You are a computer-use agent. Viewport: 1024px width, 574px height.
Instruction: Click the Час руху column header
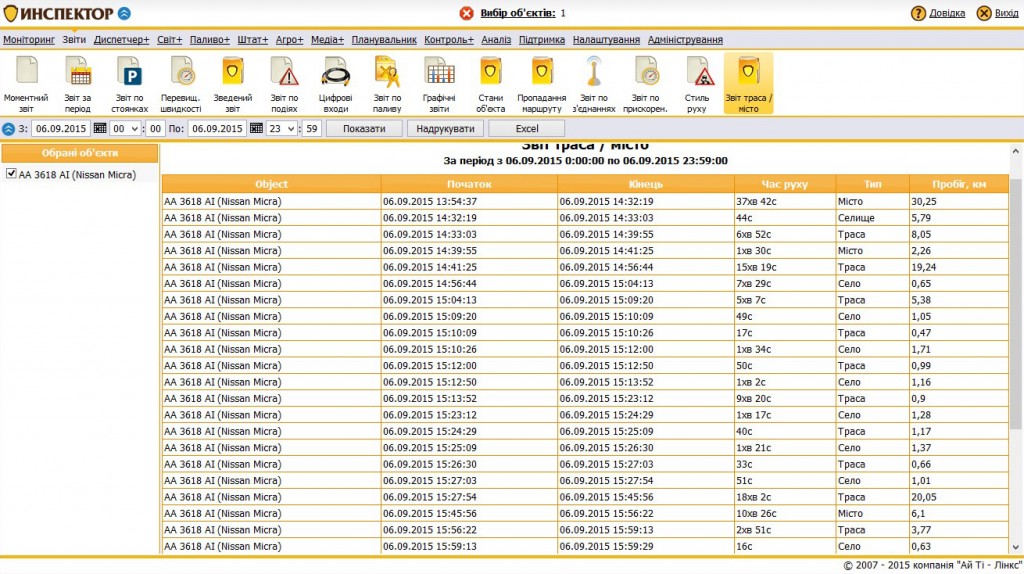point(784,184)
